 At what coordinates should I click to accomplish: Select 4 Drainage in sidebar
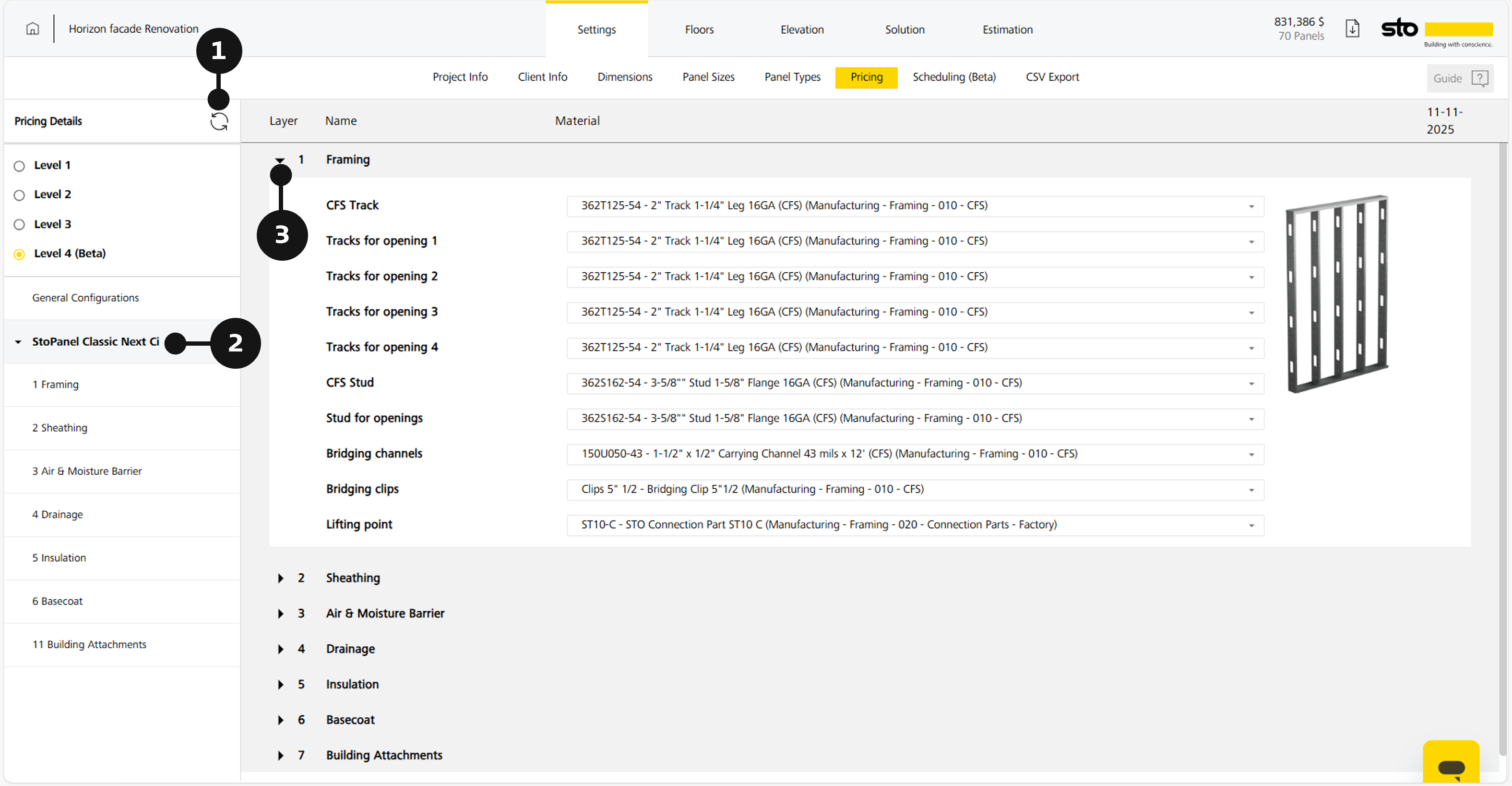pyautogui.click(x=121, y=515)
